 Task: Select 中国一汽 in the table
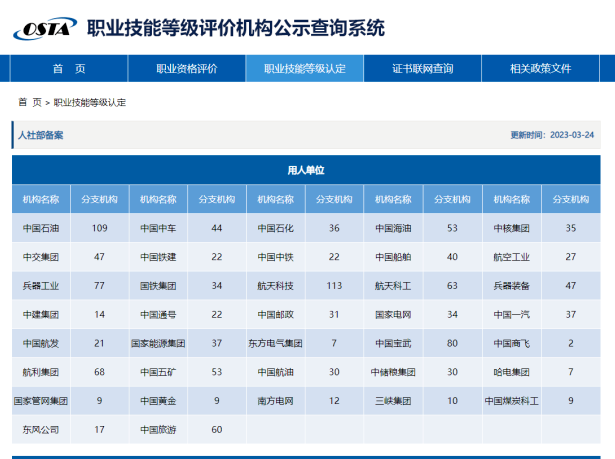511,315
